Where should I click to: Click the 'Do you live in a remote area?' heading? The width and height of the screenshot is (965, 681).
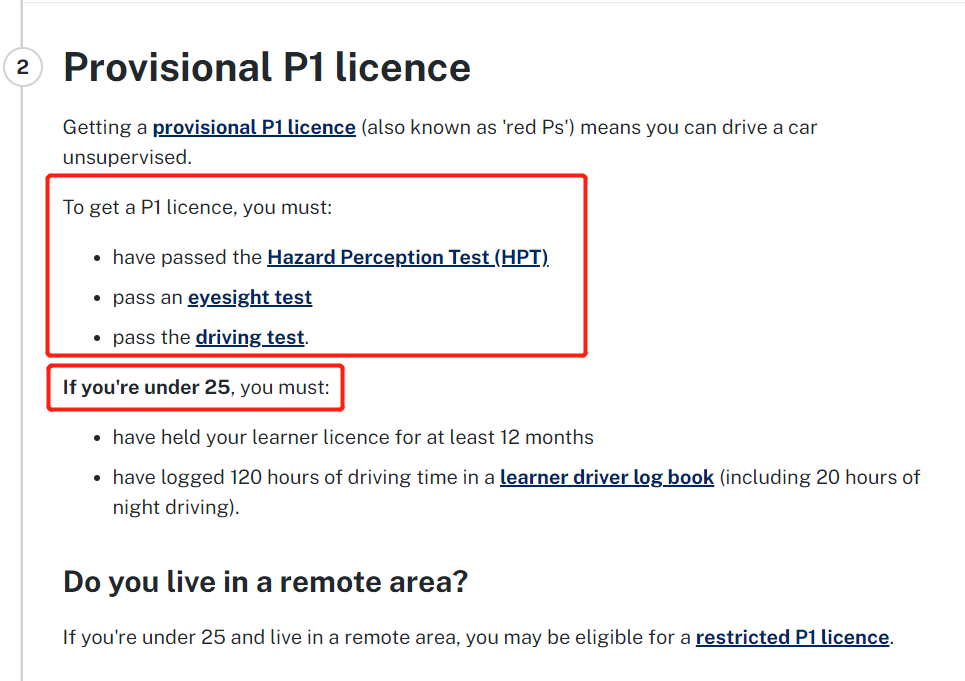pyautogui.click(x=266, y=582)
